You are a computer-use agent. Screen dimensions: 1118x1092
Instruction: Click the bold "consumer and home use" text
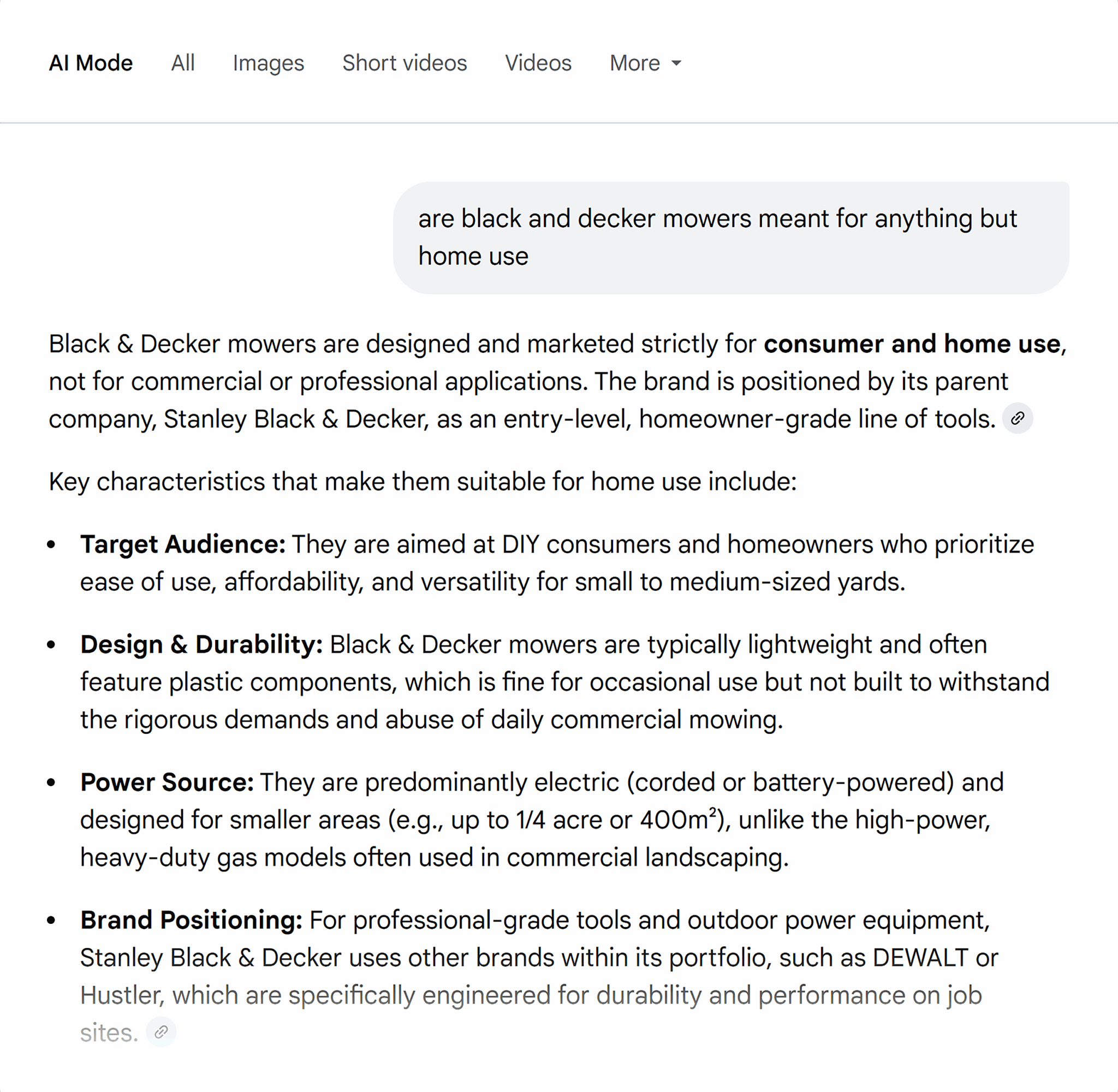tap(912, 344)
